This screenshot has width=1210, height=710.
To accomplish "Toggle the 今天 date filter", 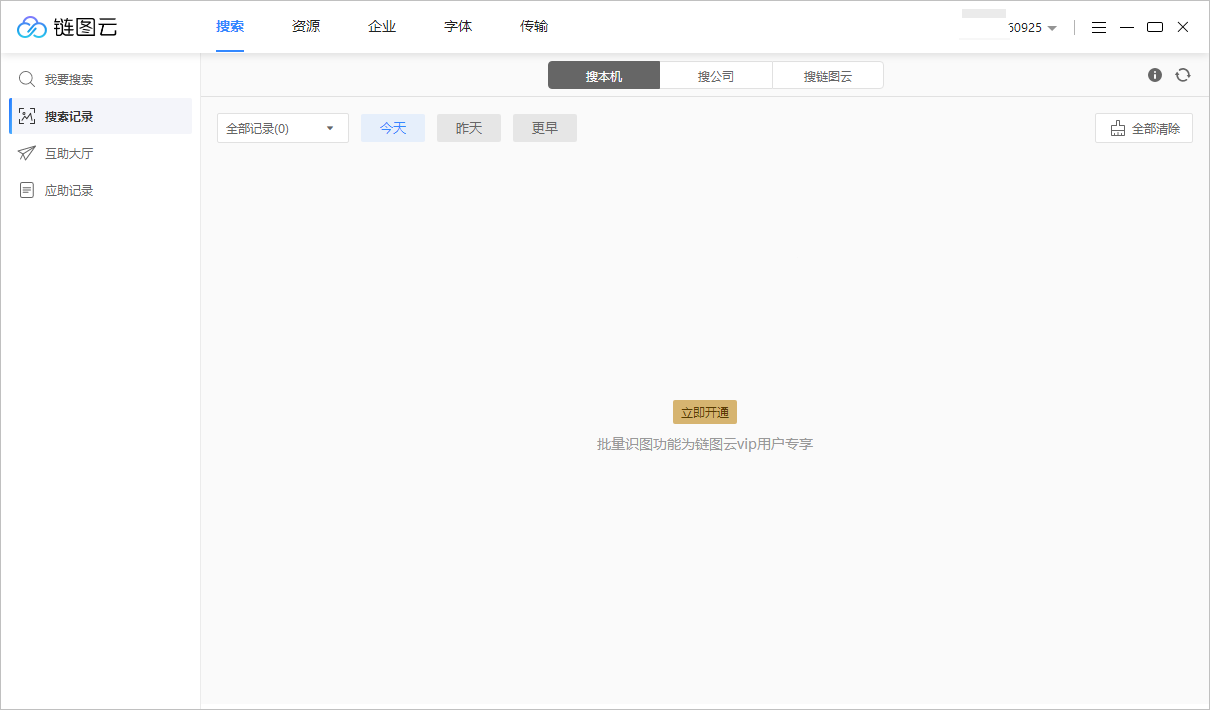I will click(392, 127).
